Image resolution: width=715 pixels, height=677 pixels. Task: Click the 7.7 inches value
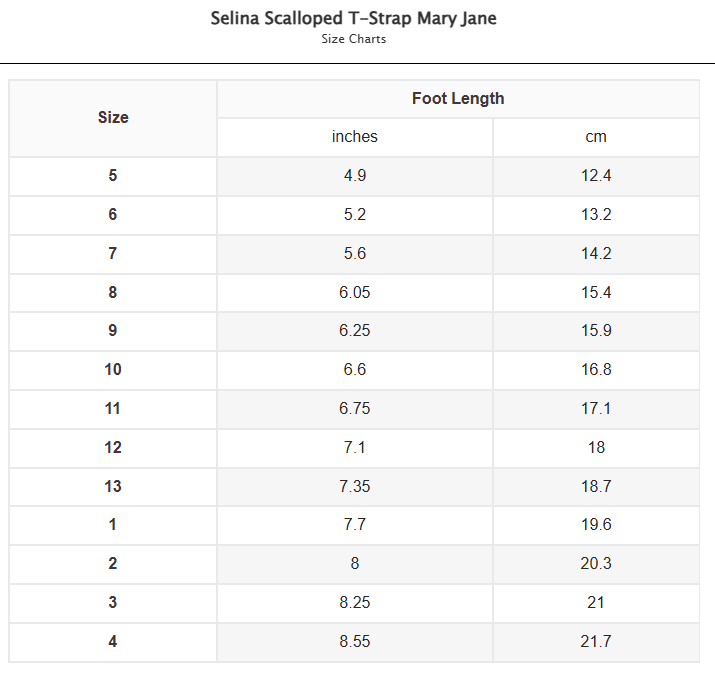point(355,526)
